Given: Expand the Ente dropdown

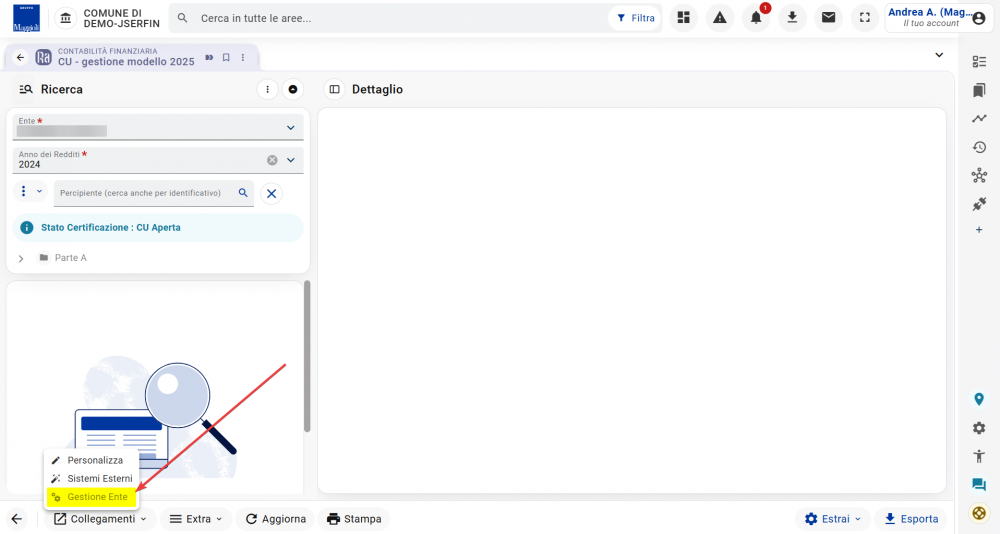Looking at the screenshot, I should pos(291,128).
